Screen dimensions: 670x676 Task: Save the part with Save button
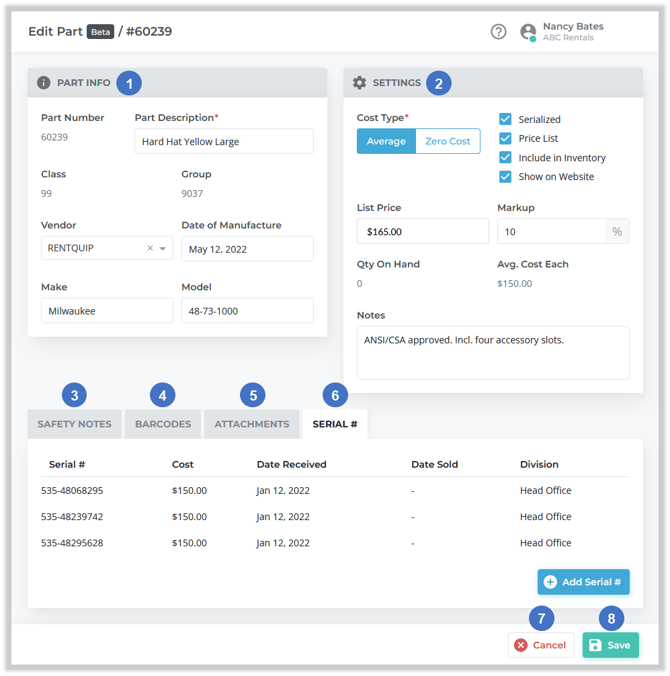pyautogui.click(x=610, y=645)
